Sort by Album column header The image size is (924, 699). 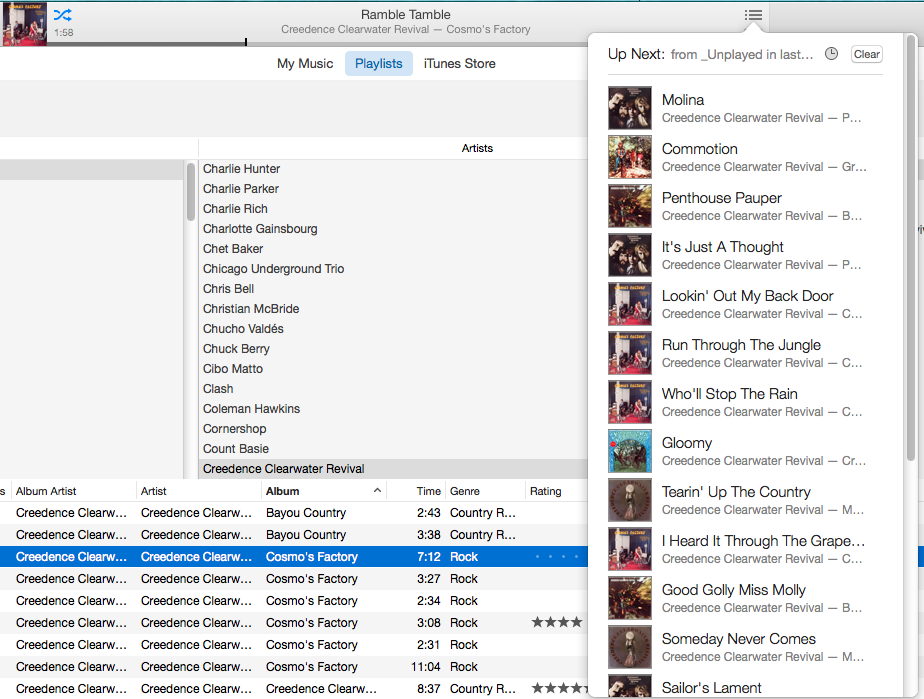tap(323, 491)
